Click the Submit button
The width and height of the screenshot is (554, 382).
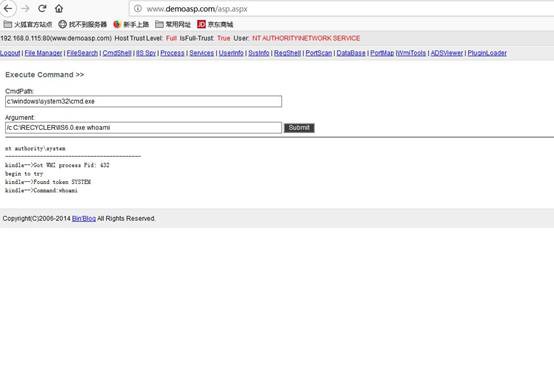point(299,128)
